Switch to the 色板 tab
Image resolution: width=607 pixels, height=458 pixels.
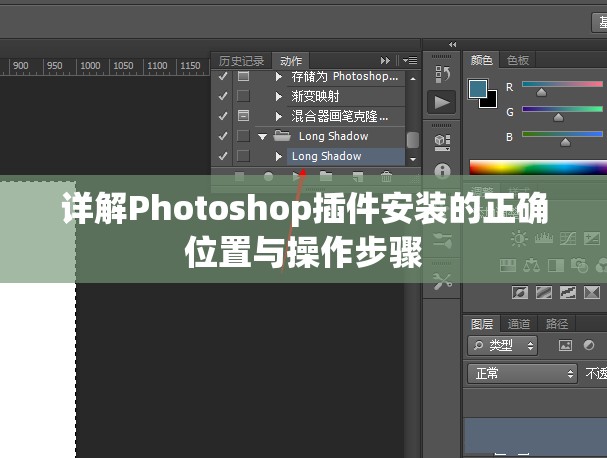518,60
